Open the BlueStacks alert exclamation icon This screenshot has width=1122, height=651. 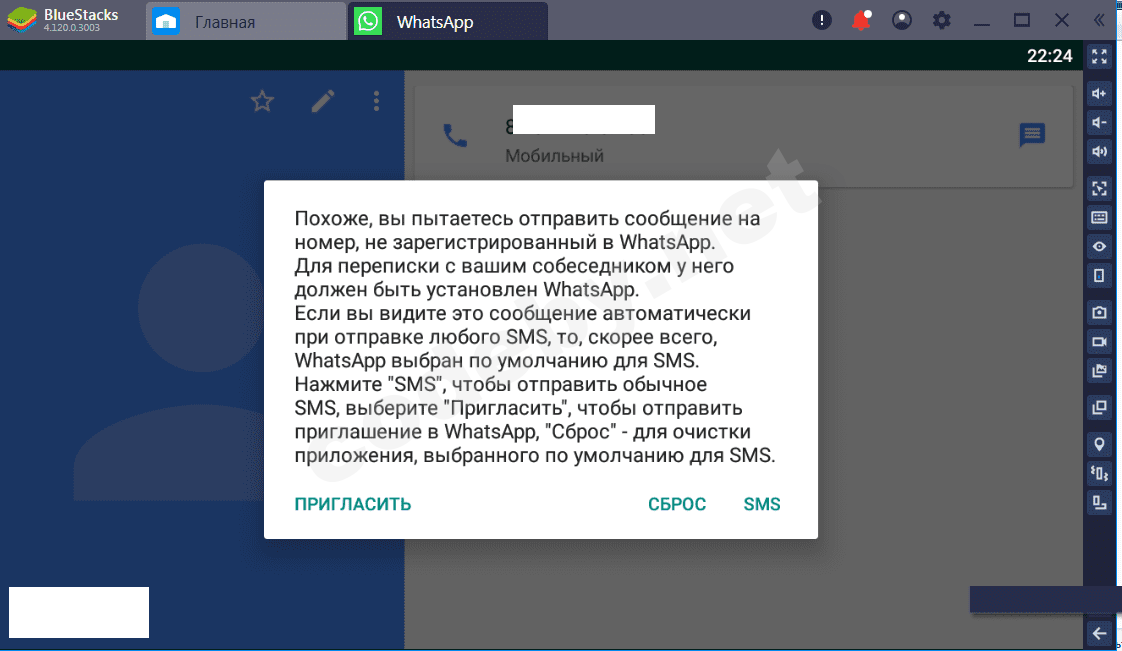[x=821, y=20]
